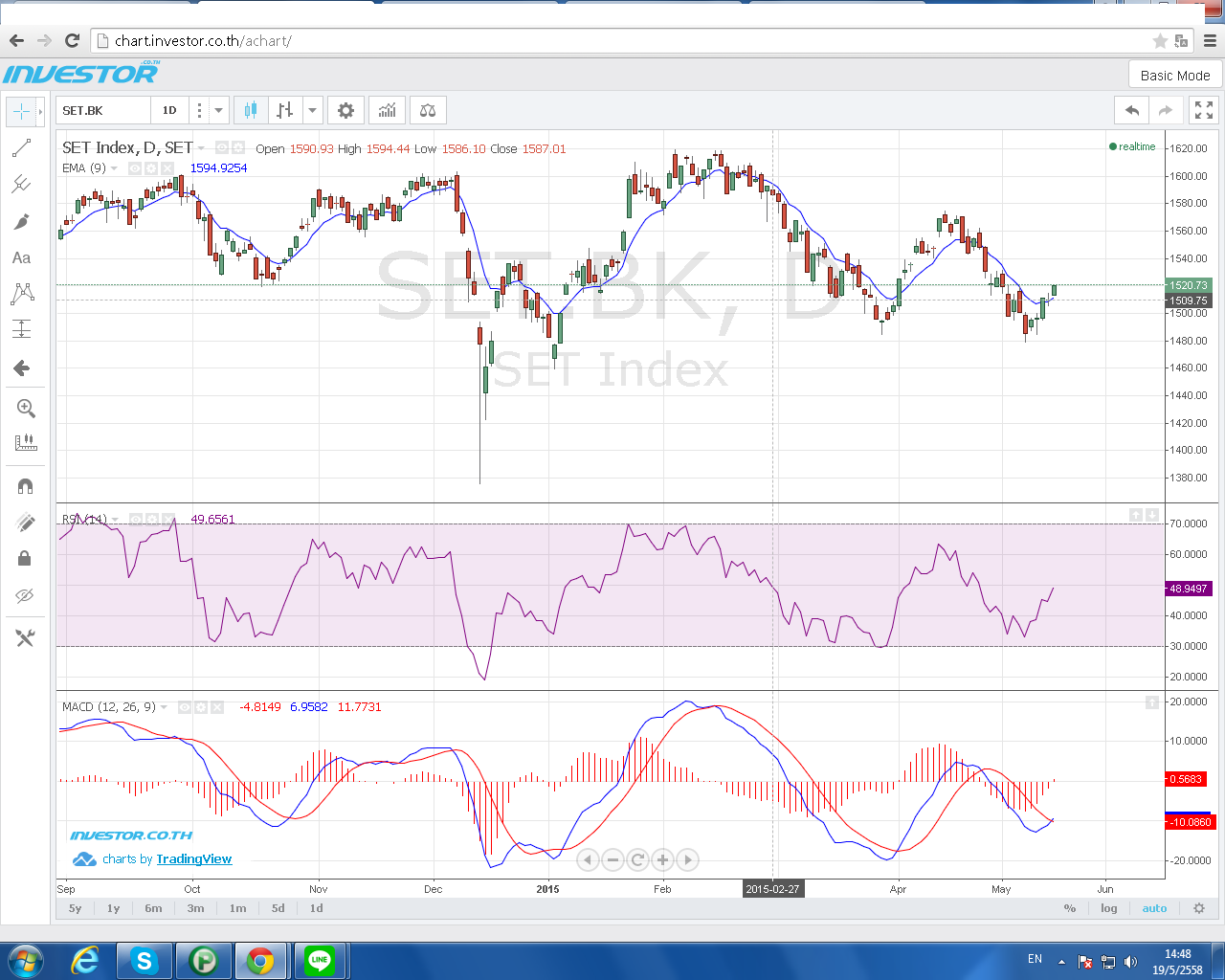The width and height of the screenshot is (1225, 980).
Task: Open the drawing tools properties wrench icon
Action: click(x=25, y=638)
